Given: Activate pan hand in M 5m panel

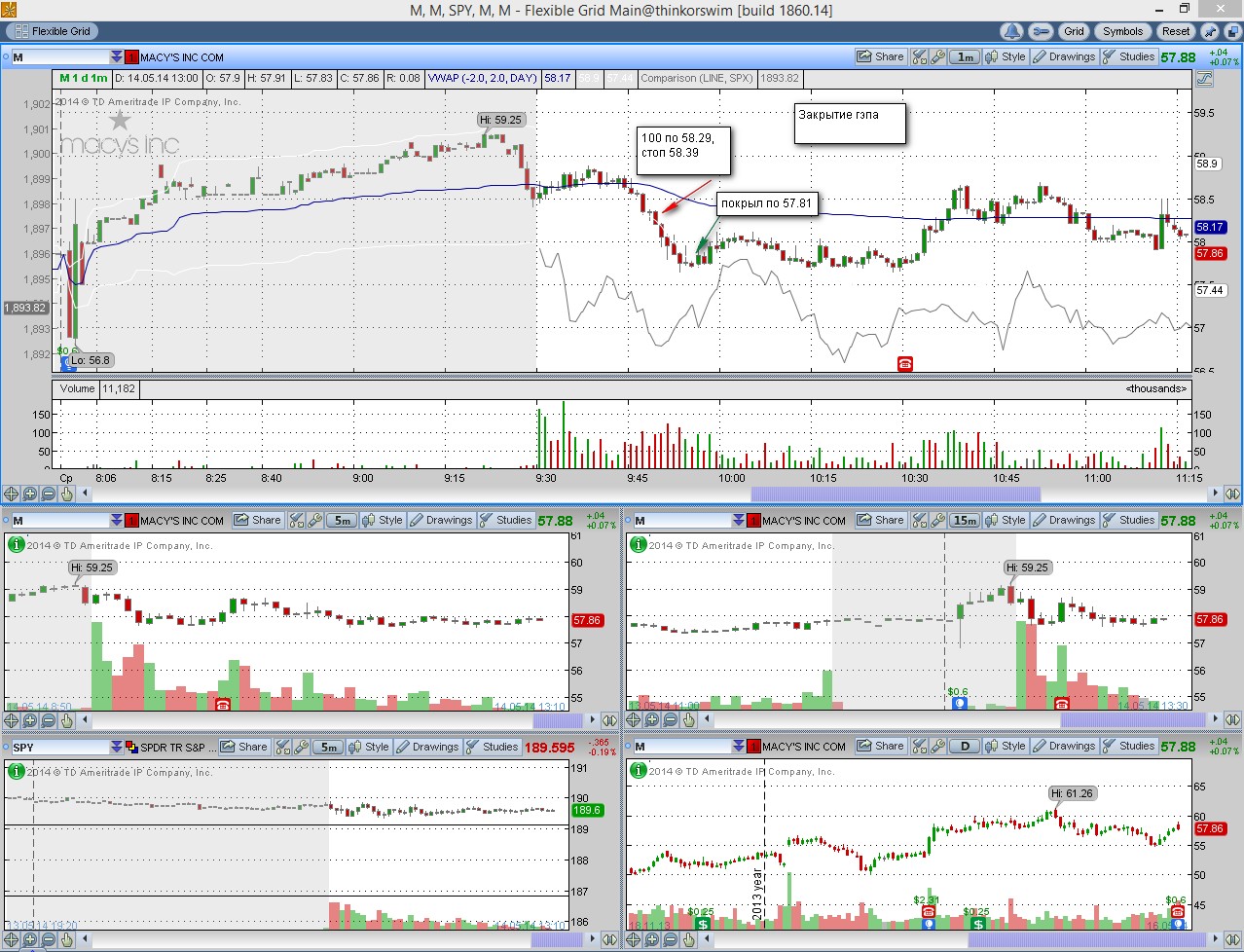Looking at the screenshot, I should [x=66, y=720].
